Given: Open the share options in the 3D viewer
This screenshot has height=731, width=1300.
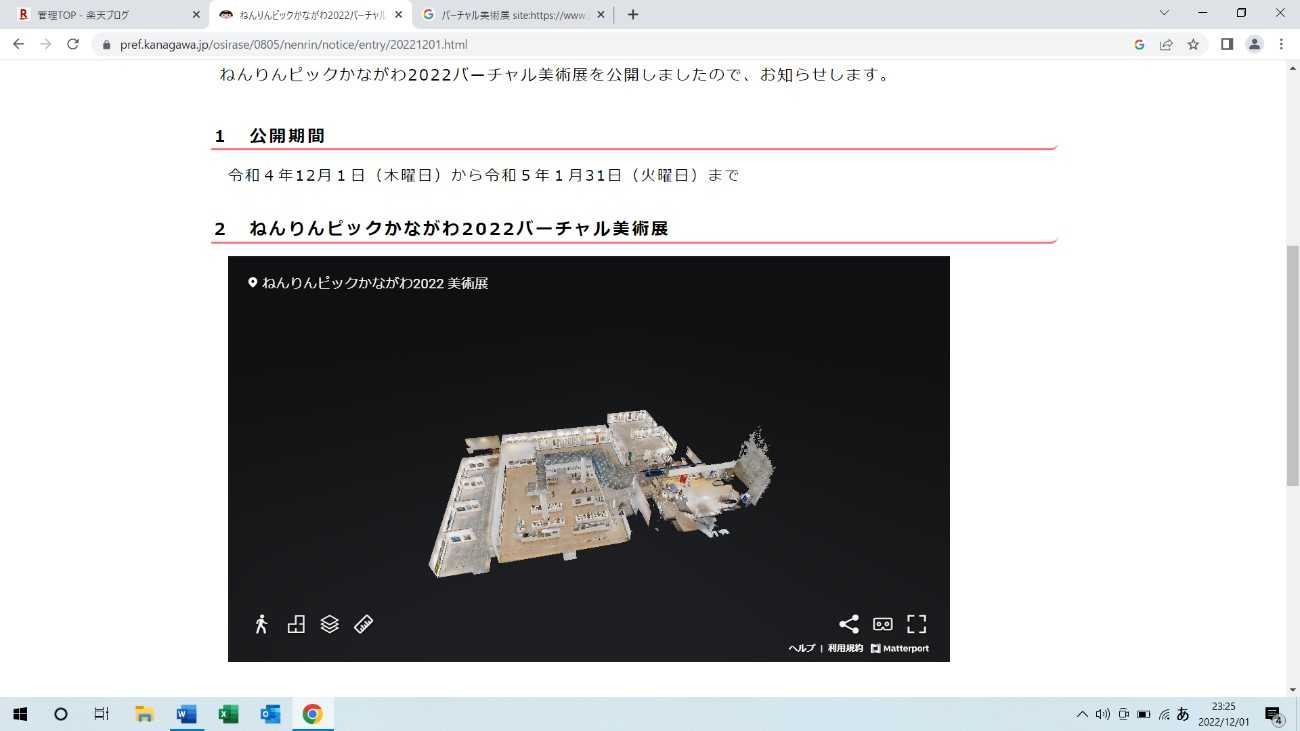Looking at the screenshot, I should click(848, 624).
